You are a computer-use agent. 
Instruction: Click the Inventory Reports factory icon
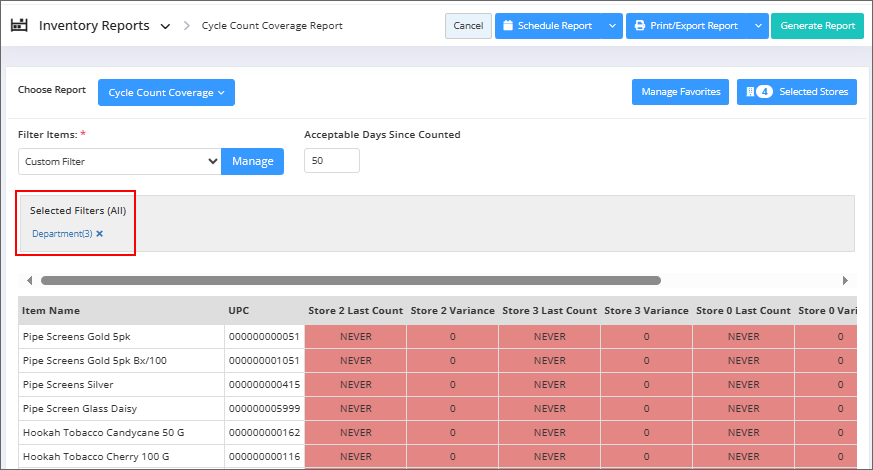(19, 26)
